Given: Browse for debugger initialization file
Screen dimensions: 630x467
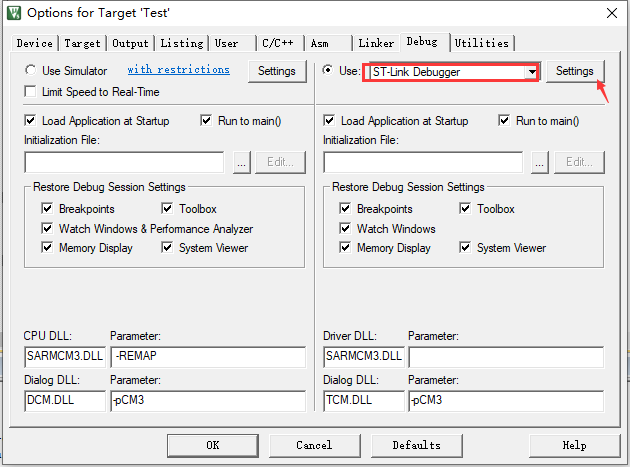Looking at the screenshot, I should (x=540, y=162).
